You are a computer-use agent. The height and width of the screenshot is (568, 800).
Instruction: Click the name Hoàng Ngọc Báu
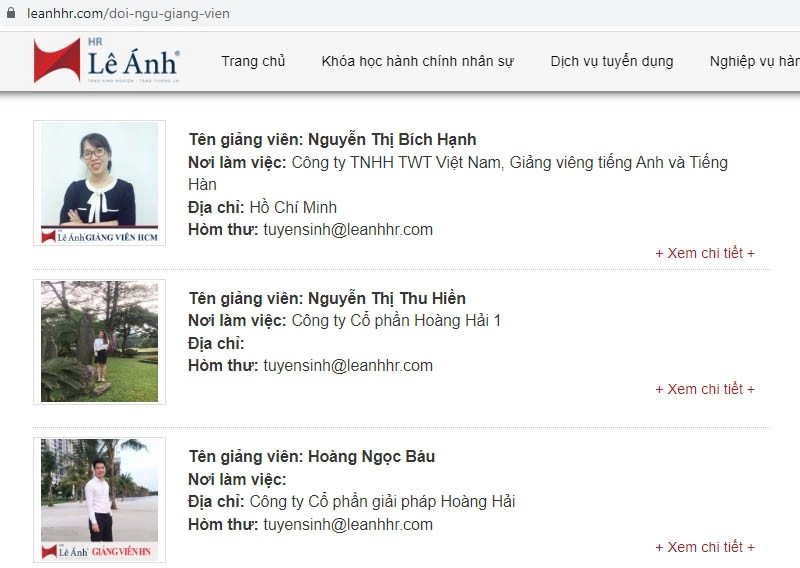pyautogui.click(x=371, y=456)
